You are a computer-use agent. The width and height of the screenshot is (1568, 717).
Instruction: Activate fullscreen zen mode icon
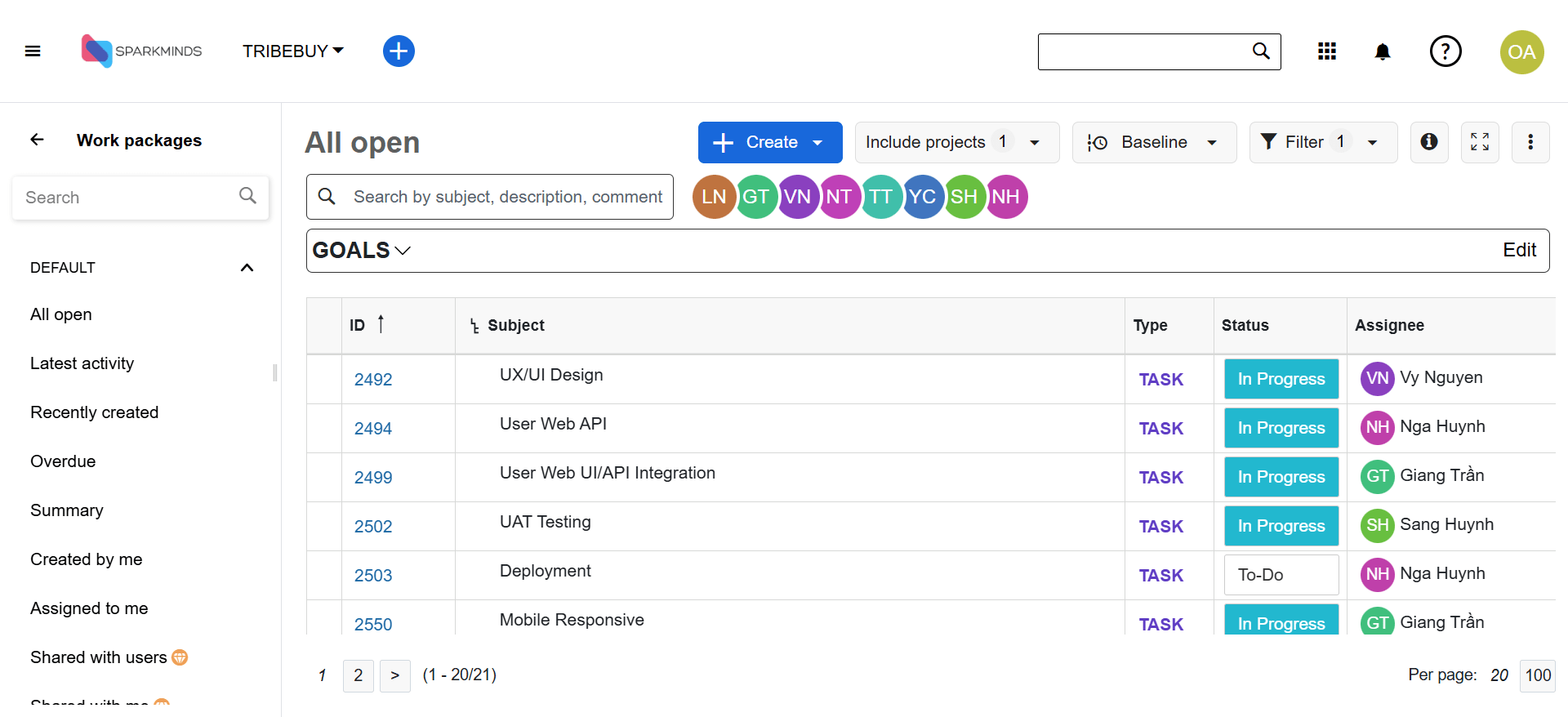pos(1479,142)
